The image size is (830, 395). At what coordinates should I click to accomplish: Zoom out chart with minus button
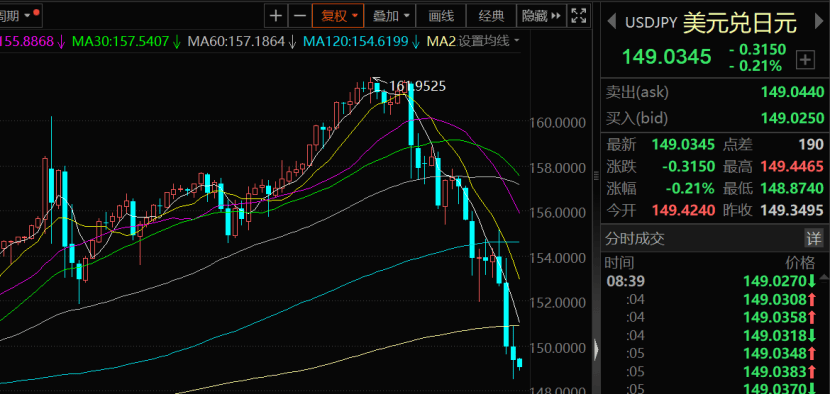300,15
